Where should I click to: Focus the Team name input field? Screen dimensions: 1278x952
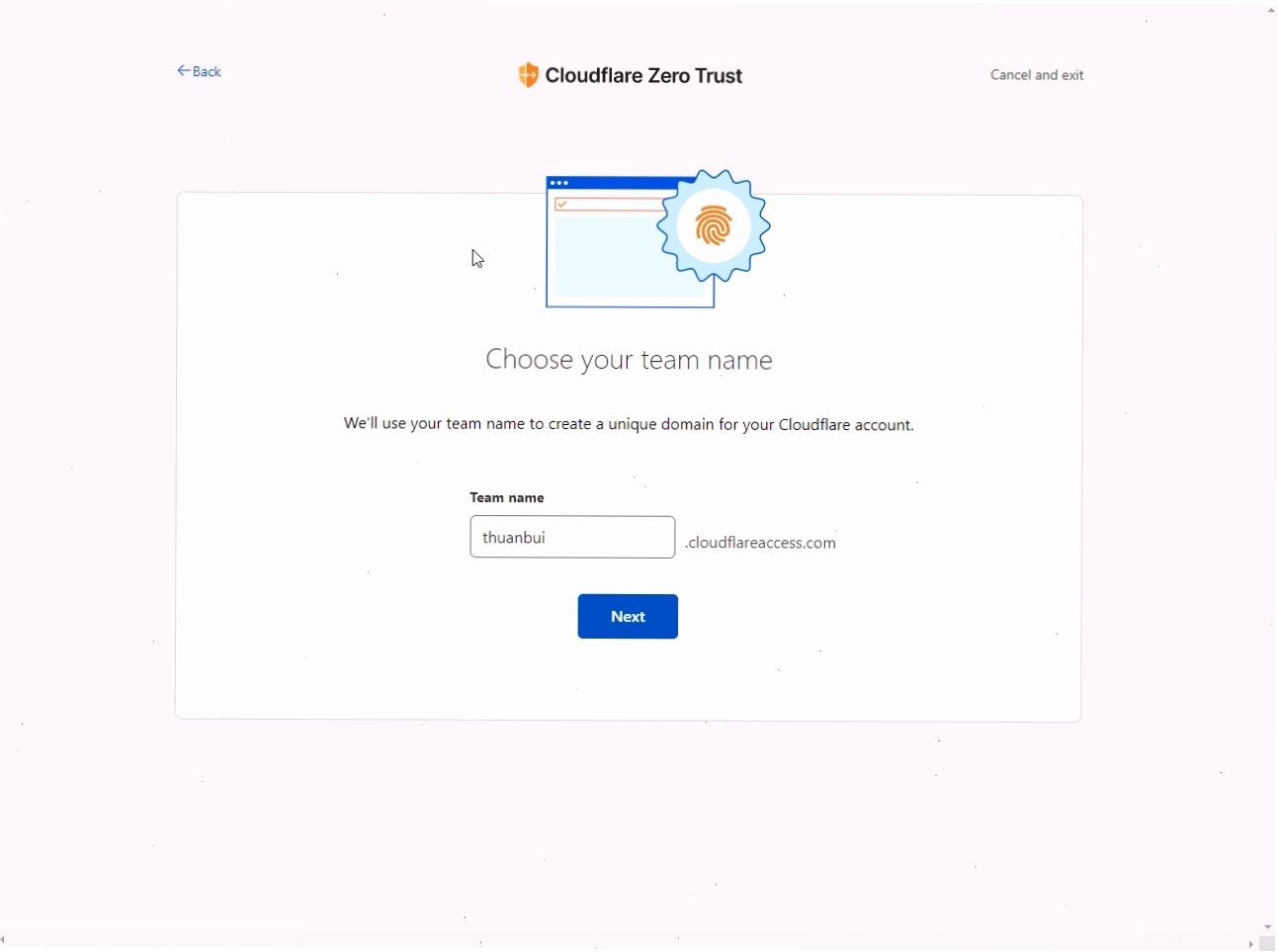[x=572, y=537]
